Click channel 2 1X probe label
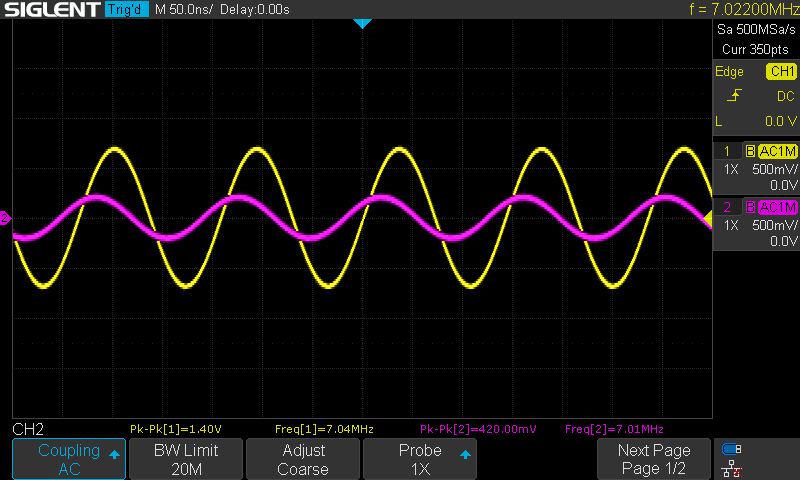This screenshot has height=480, width=800. (x=731, y=225)
